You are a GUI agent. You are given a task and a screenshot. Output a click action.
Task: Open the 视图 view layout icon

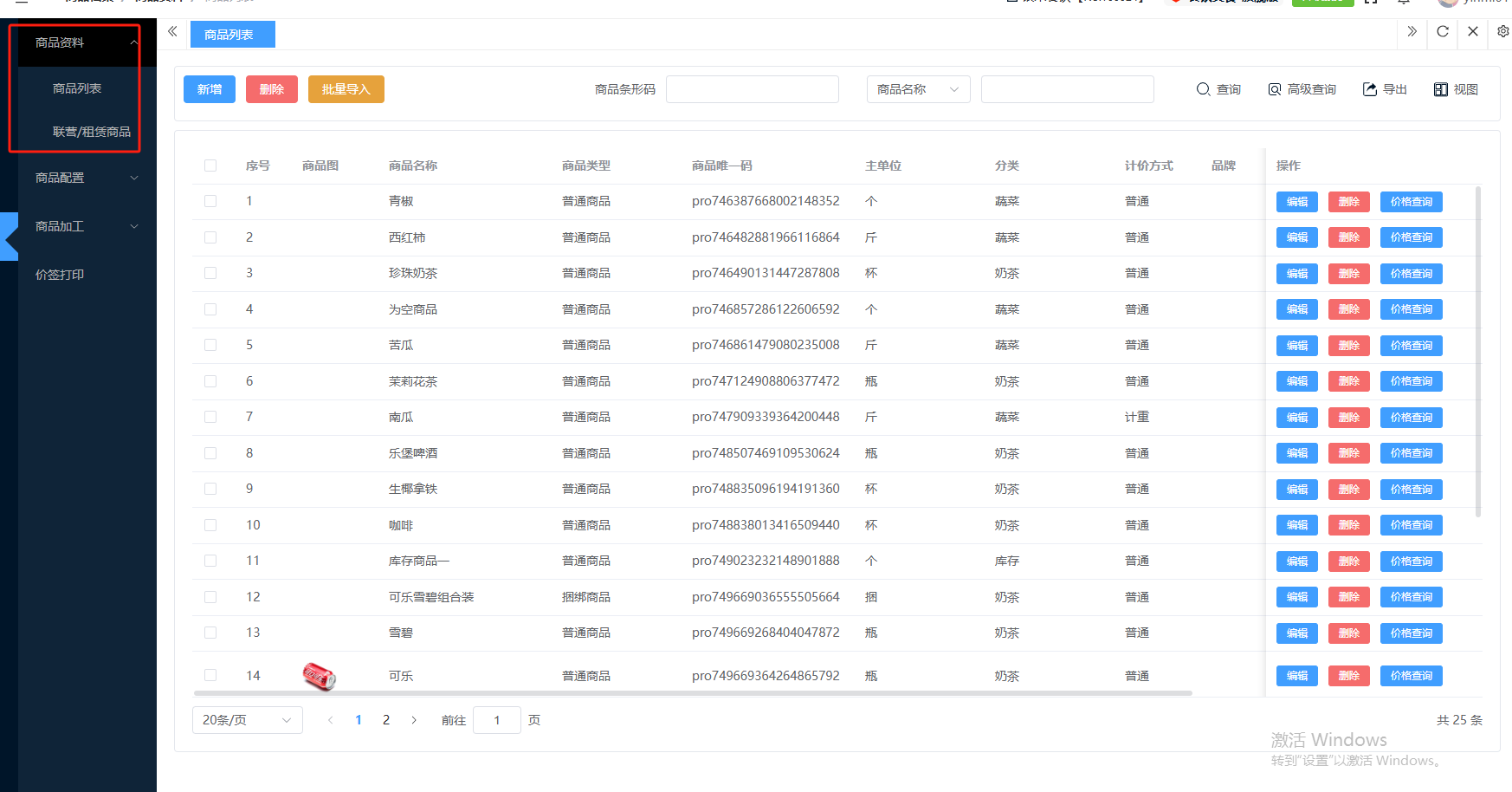1441,89
